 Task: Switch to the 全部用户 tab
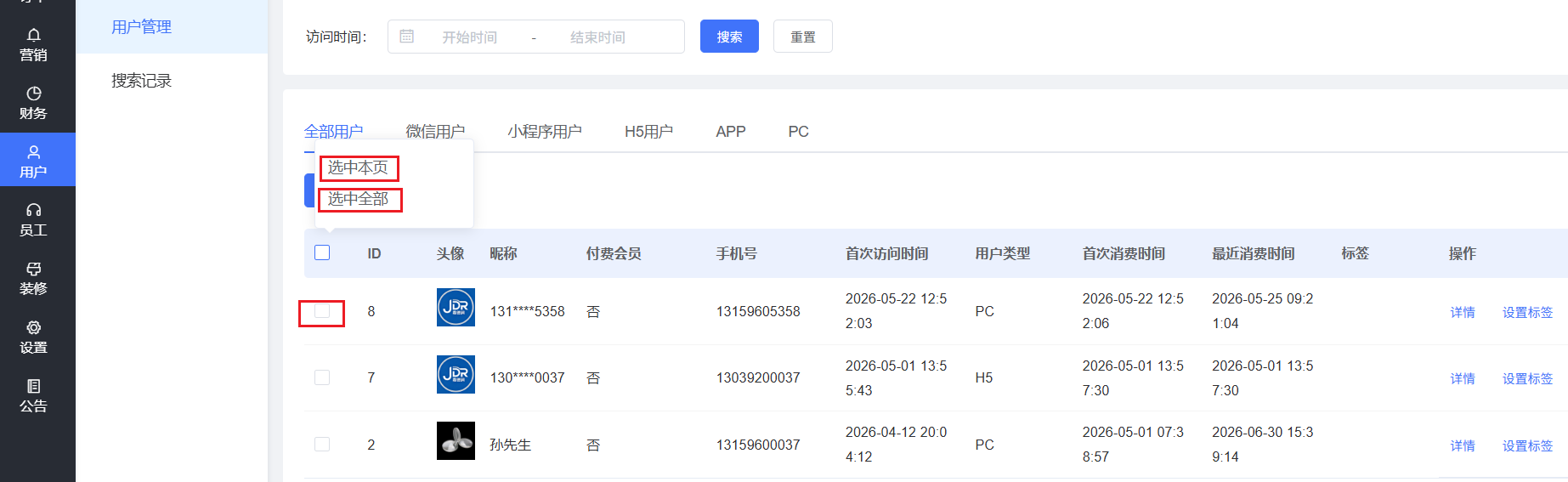click(x=334, y=132)
